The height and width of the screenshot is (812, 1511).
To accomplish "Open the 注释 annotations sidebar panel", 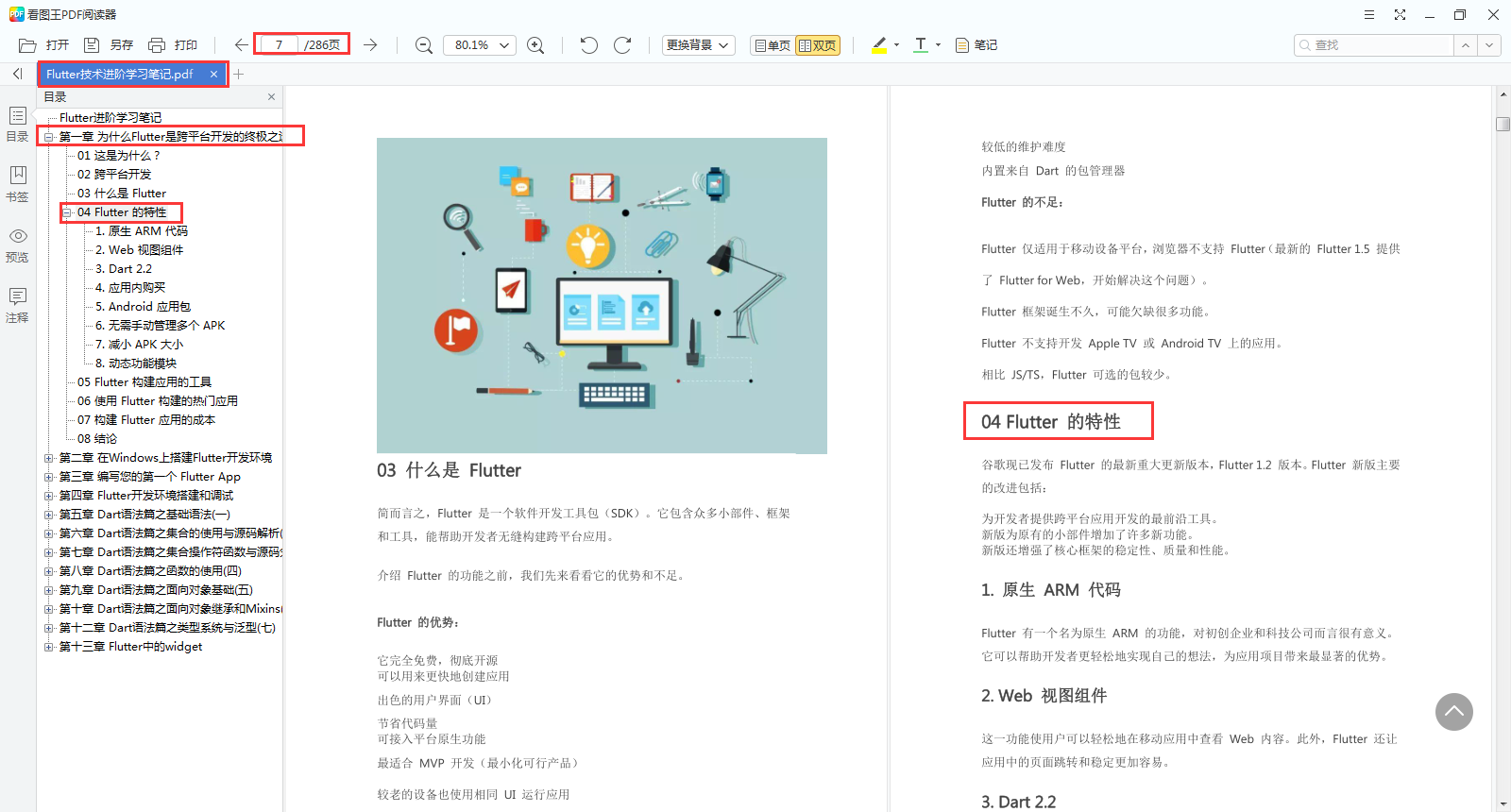I will tap(17, 305).
